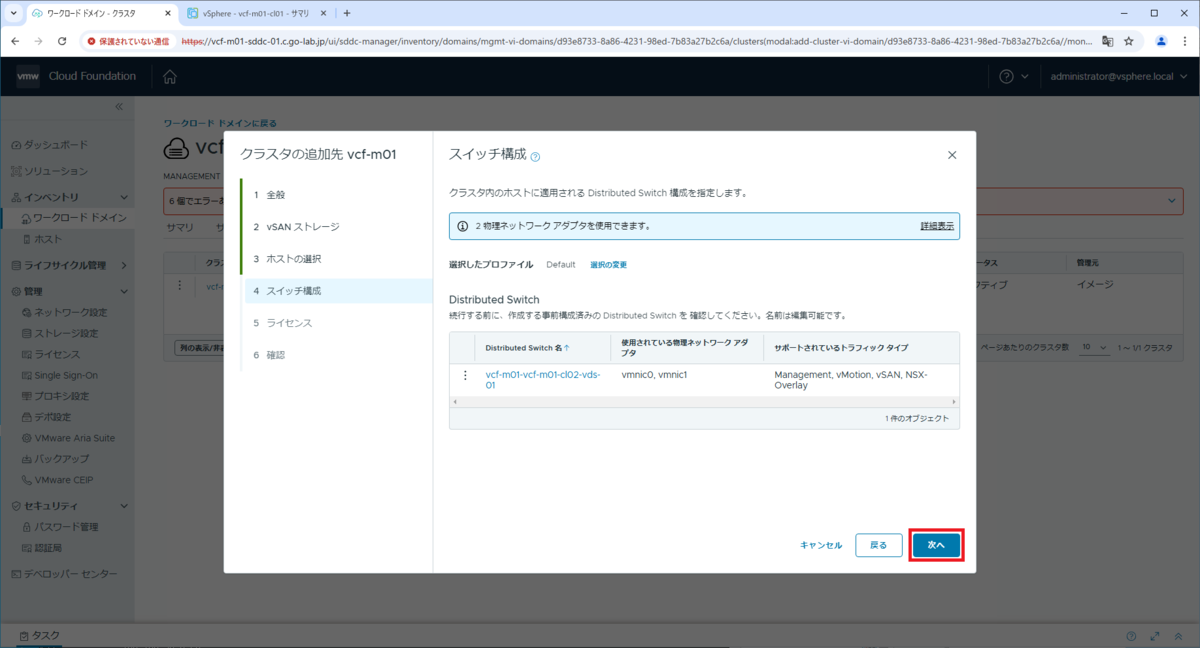The image size is (1200, 648).
Task: Click the vmnic0, vmnic1 cell
Action: pyautogui.click(x=655, y=374)
